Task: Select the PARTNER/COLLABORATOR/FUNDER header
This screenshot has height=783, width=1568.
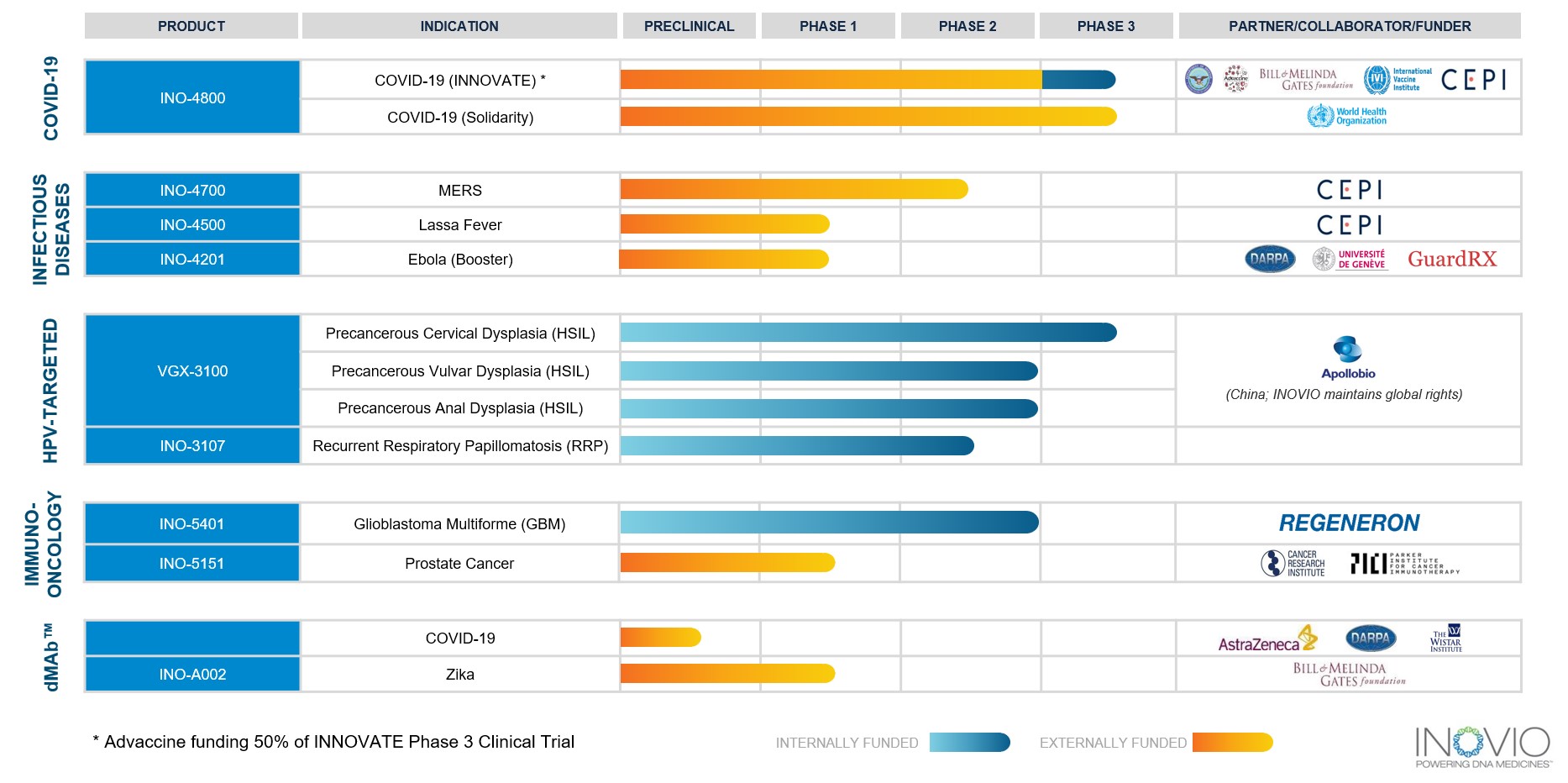Action: point(1349,26)
